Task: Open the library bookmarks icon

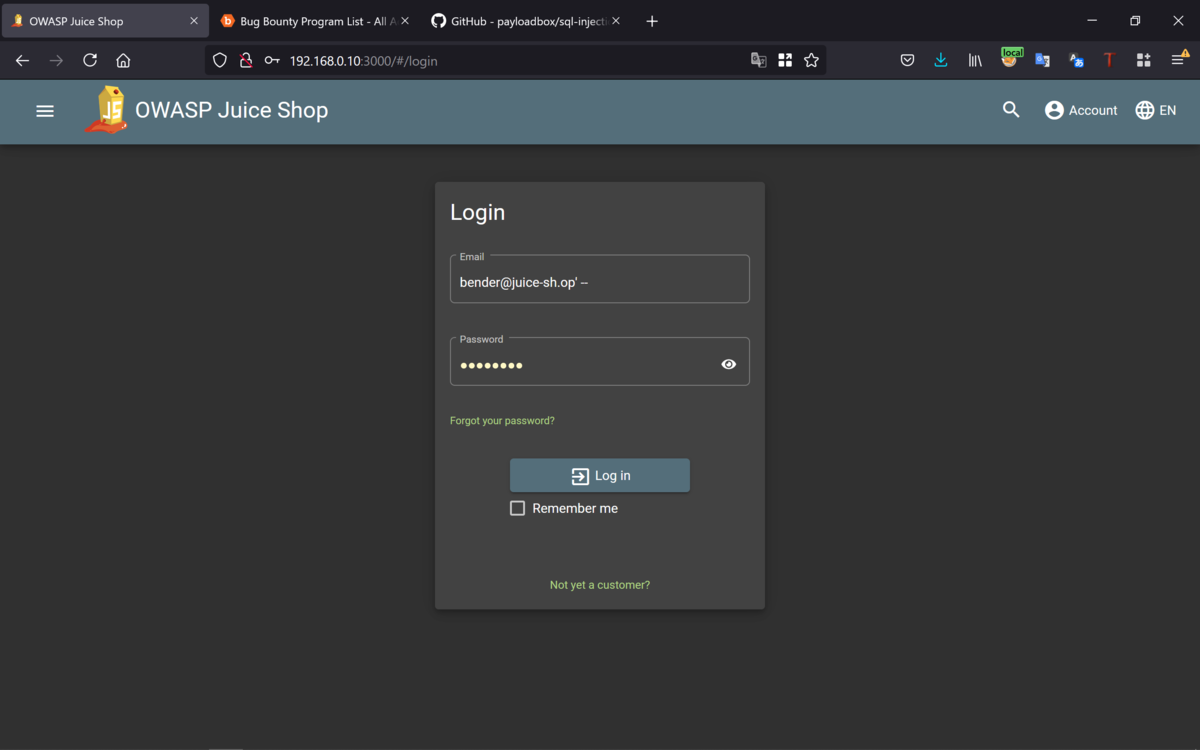Action: pyautogui.click(x=975, y=60)
